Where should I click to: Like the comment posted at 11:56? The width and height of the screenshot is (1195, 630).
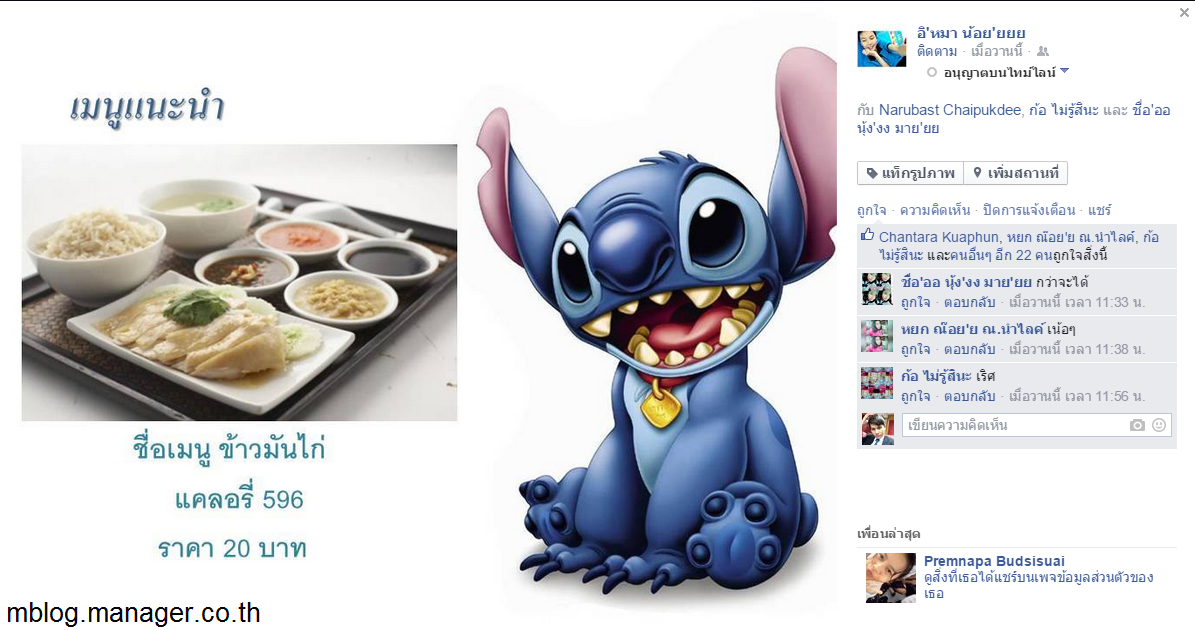coord(915,396)
